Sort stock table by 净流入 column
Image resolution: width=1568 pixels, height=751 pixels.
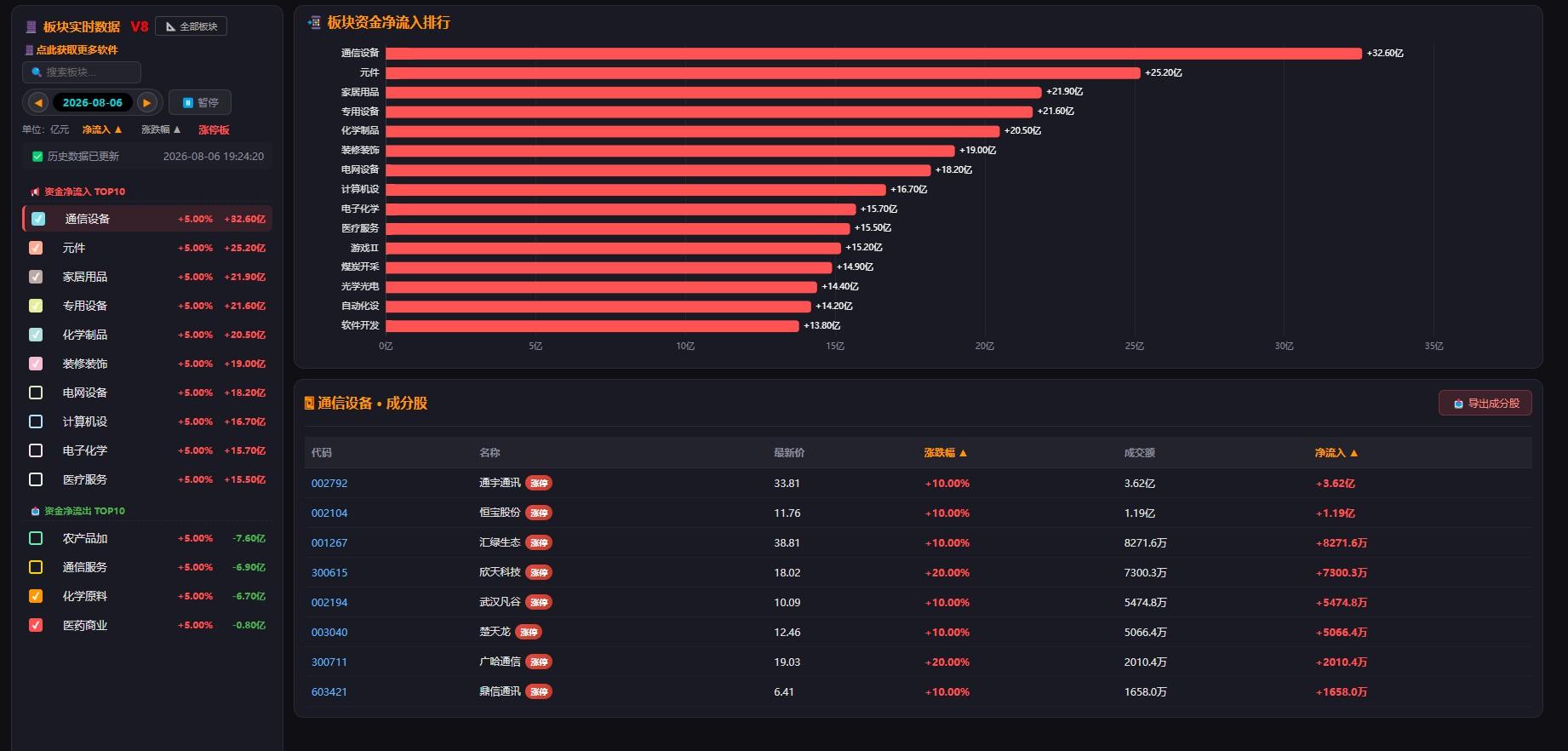point(1336,453)
